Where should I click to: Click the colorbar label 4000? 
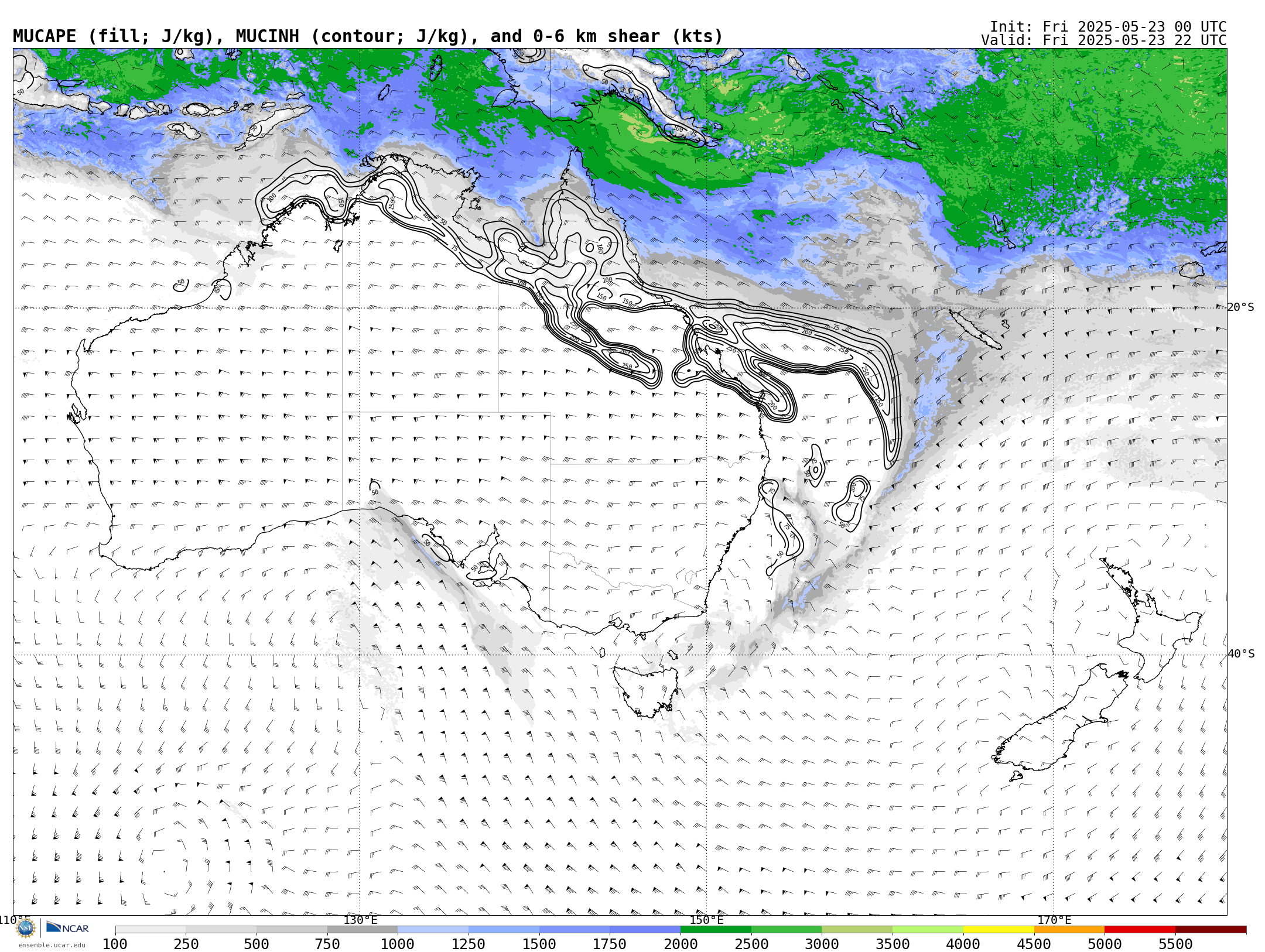coord(963,944)
